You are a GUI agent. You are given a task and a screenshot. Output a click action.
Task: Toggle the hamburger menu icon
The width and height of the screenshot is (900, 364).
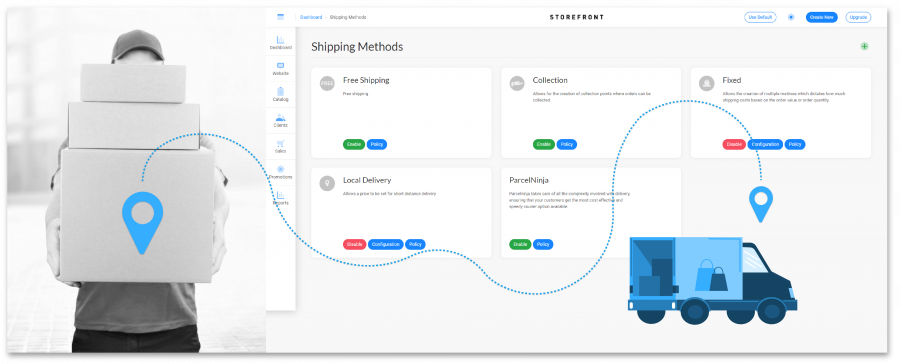pyautogui.click(x=281, y=17)
